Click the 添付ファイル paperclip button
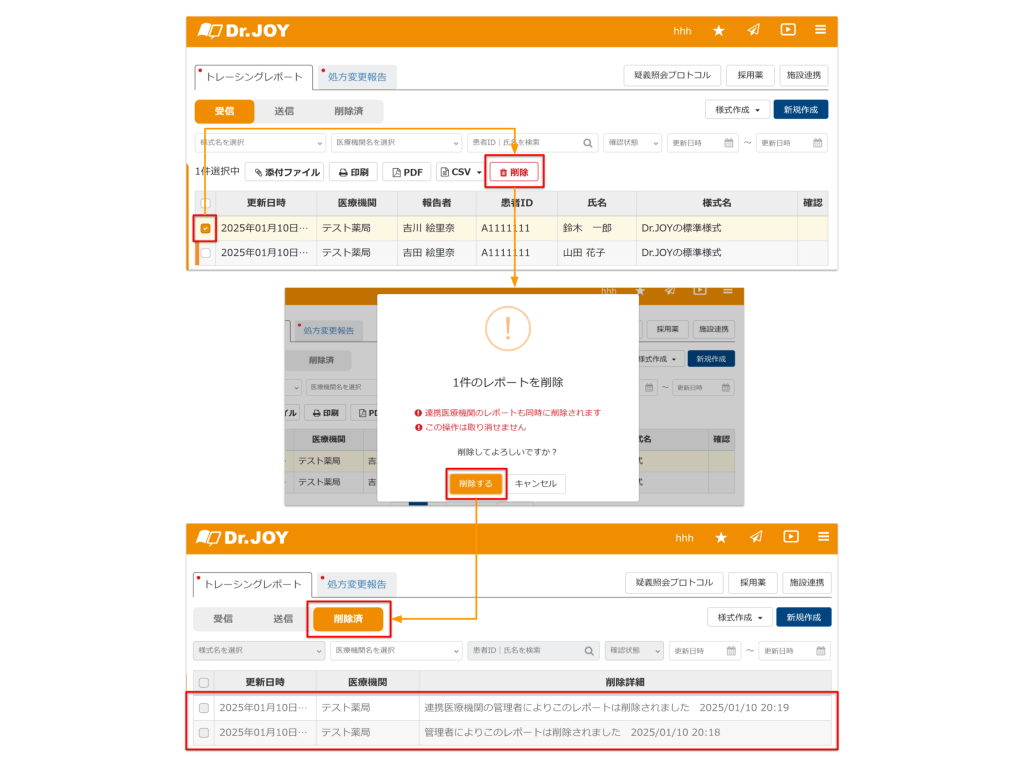1024x768 pixels. 285,172
